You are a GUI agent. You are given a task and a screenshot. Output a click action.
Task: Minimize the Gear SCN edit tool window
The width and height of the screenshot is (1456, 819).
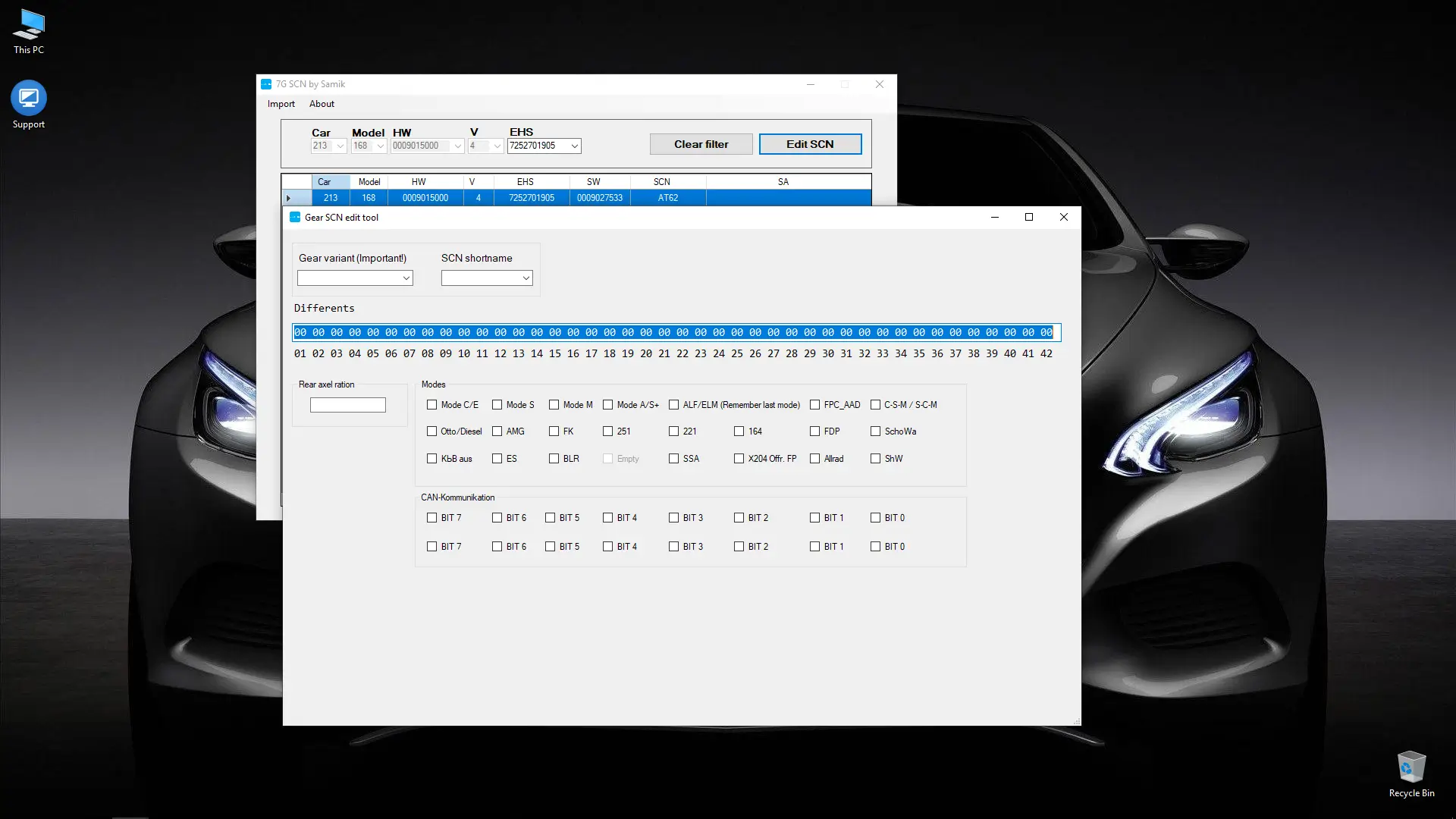pos(994,217)
